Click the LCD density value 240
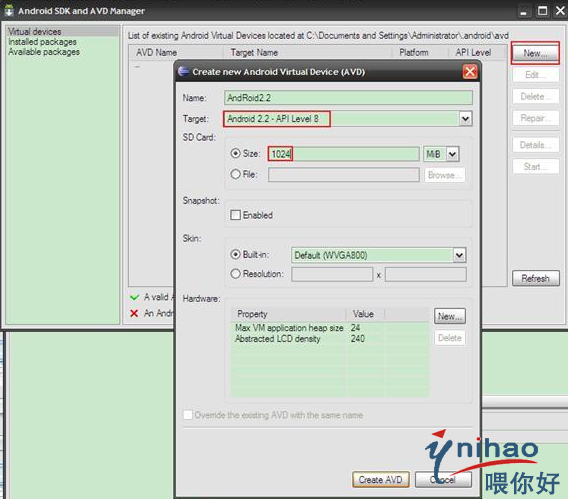The width and height of the screenshot is (569, 499). [x=358, y=339]
